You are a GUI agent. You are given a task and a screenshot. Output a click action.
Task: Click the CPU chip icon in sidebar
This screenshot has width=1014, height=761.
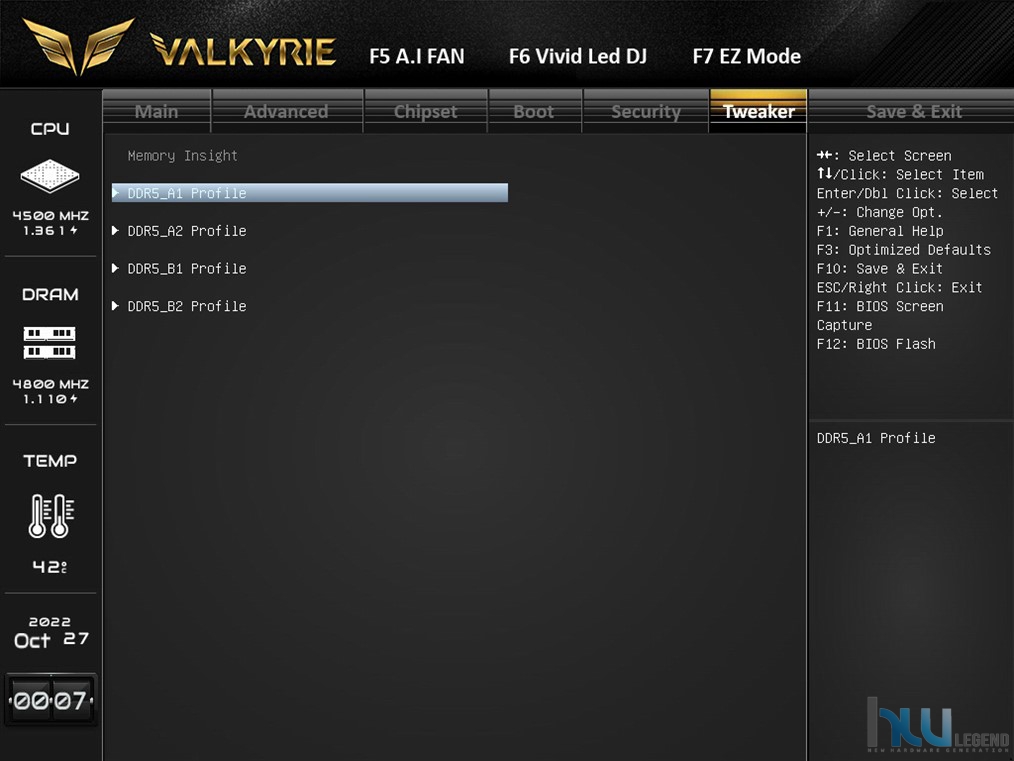(50, 175)
